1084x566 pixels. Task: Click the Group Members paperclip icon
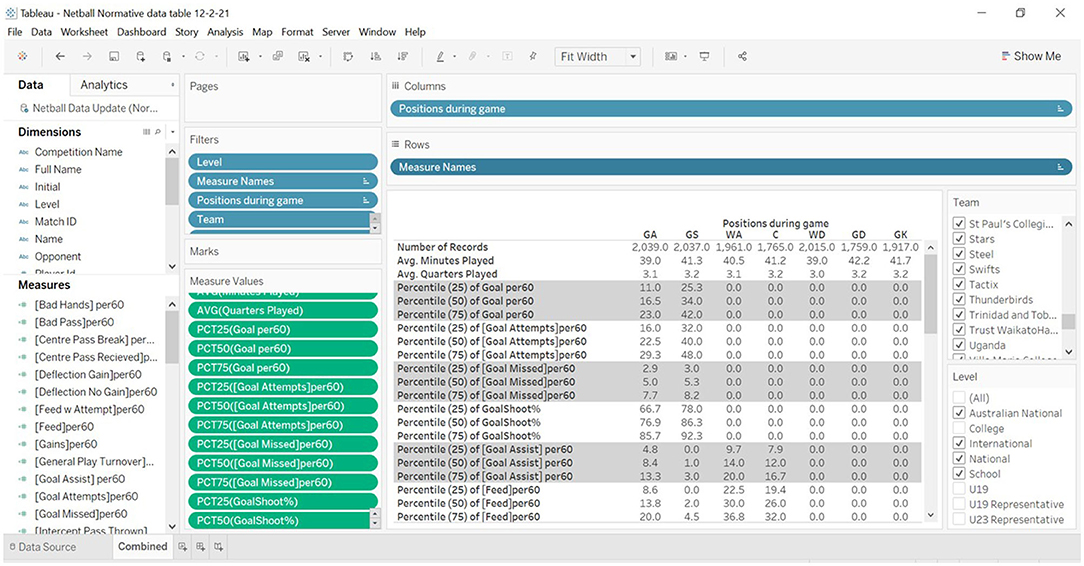[x=473, y=57]
